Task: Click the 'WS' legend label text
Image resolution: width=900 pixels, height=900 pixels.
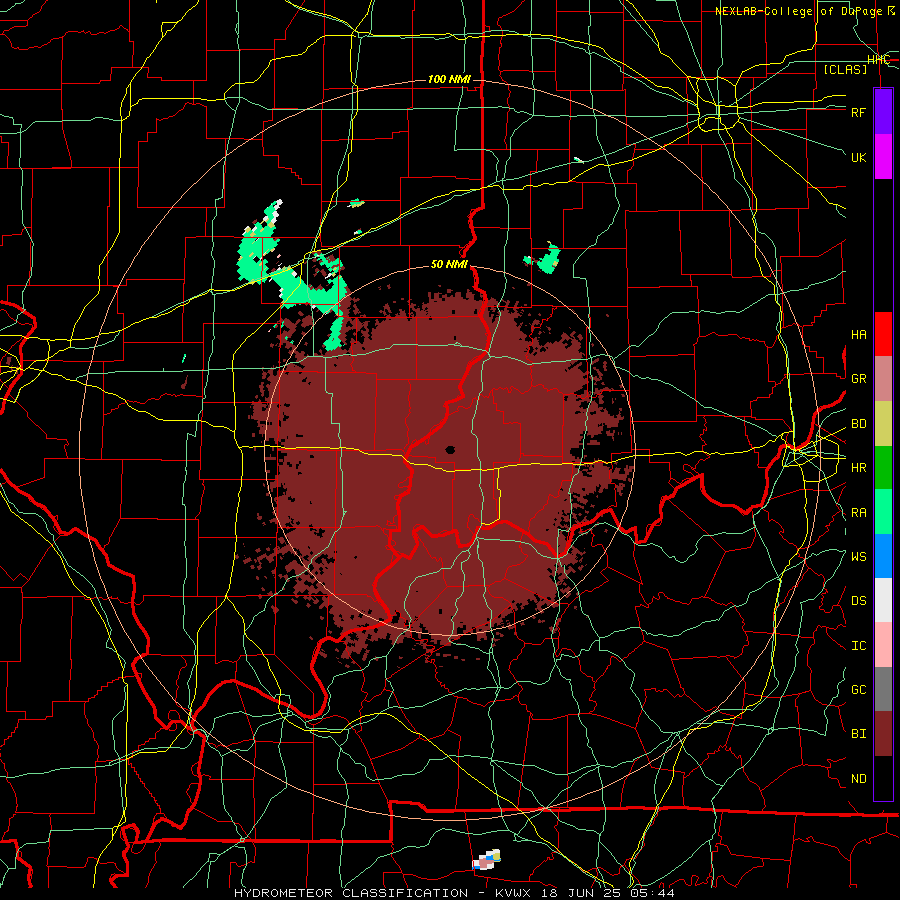Action: pos(858,557)
